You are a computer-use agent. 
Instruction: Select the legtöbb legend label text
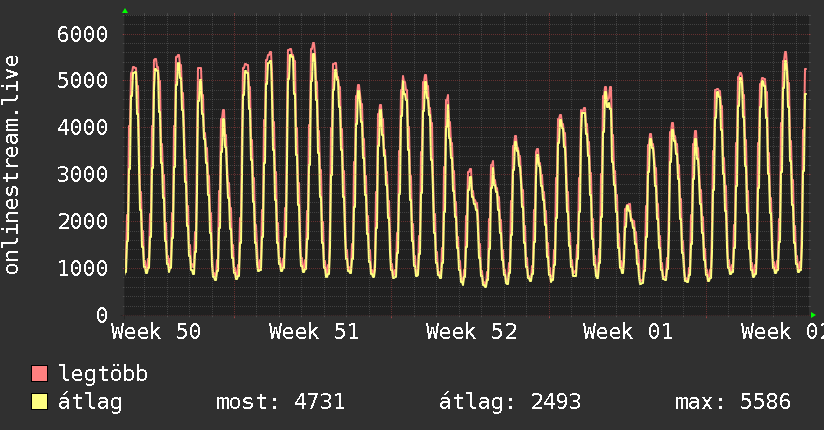pos(103,375)
